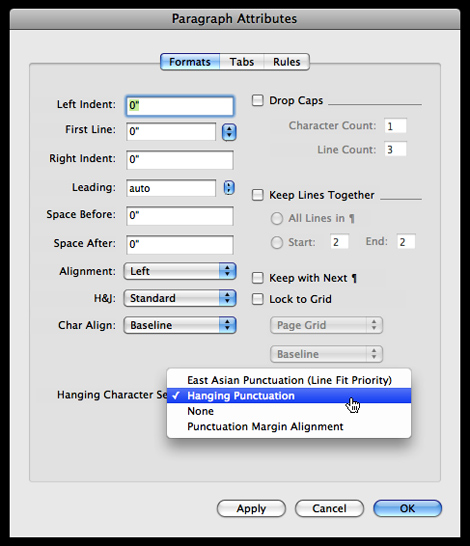
Task: Click the Apply button
Action: point(251,508)
